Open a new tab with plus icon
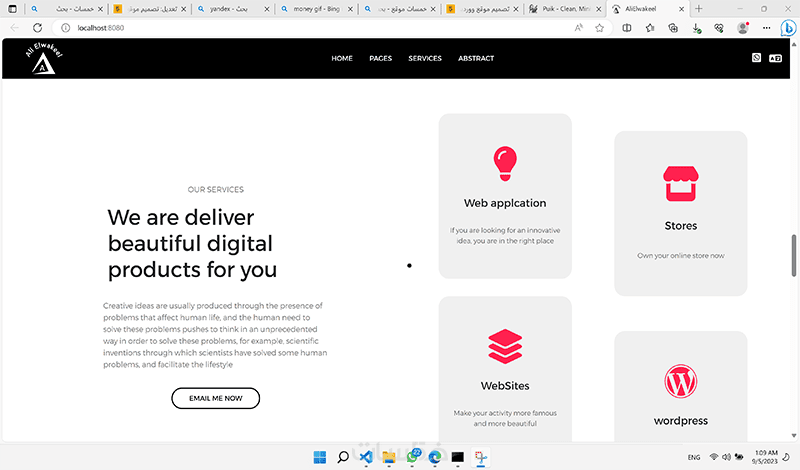Image resolution: width=800 pixels, height=470 pixels. (x=698, y=9)
